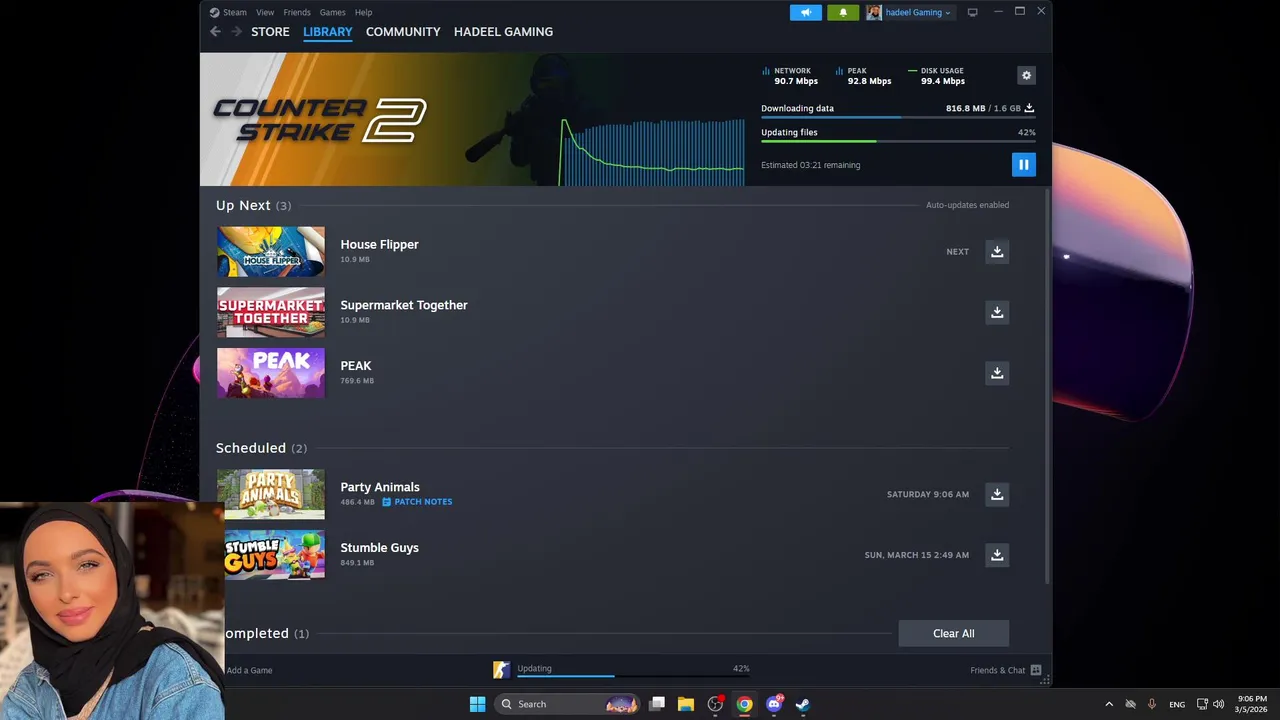Open Party Animals PATCH NOTES link
Viewport: 1280px width, 720px height.
coord(417,502)
